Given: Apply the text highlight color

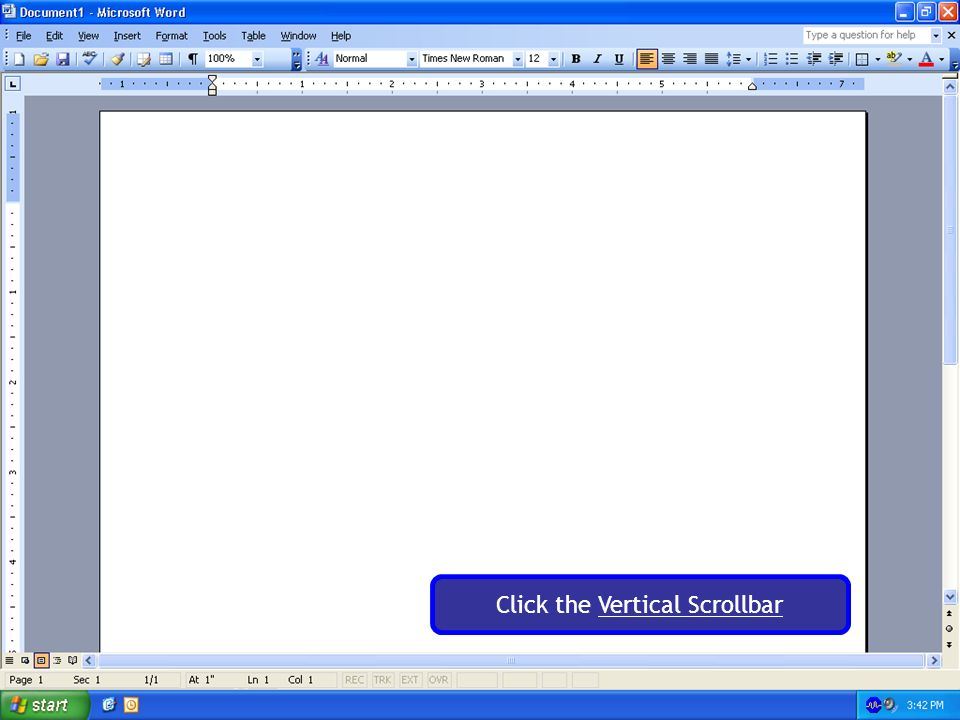Looking at the screenshot, I should [x=894, y=59].
